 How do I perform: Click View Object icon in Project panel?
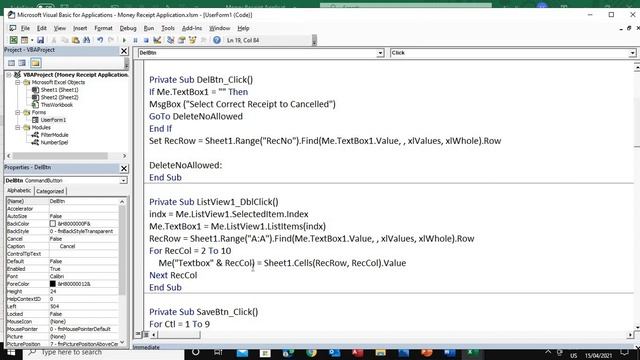(22, 63)
